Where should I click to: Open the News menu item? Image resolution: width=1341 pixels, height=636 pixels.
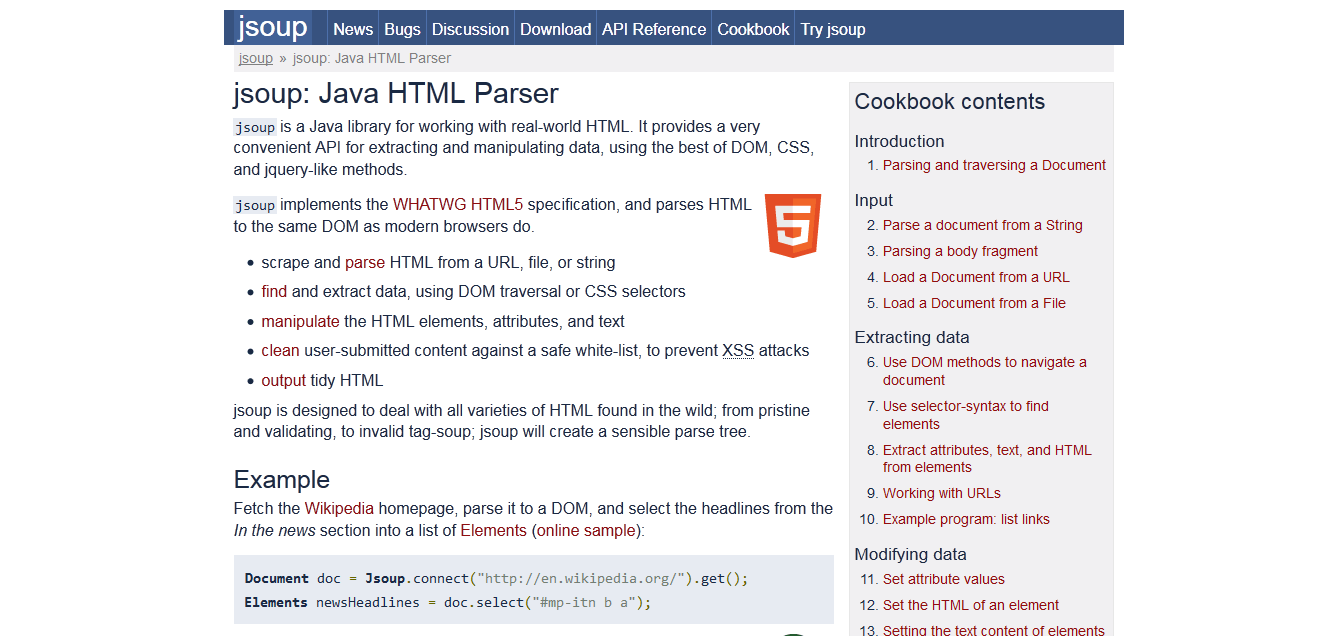point(353,29)
